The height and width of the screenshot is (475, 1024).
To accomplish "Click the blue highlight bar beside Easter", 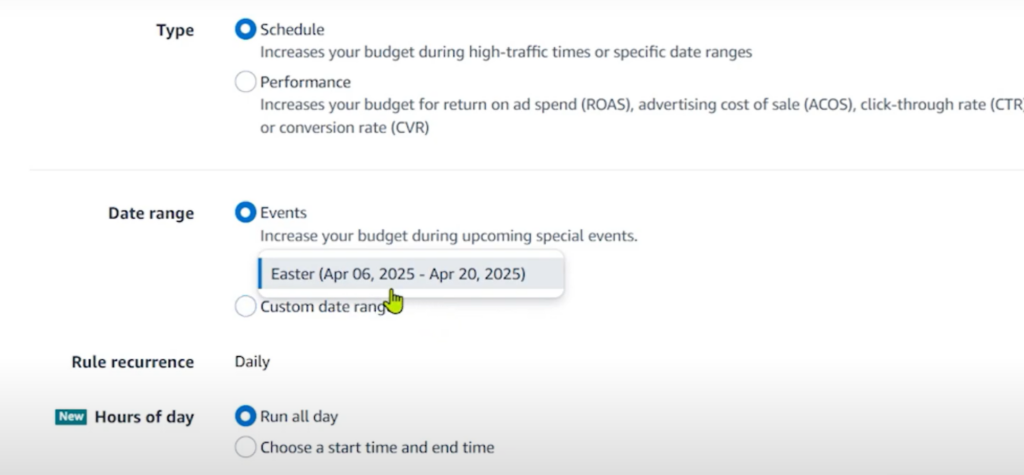I will [260, 274].
